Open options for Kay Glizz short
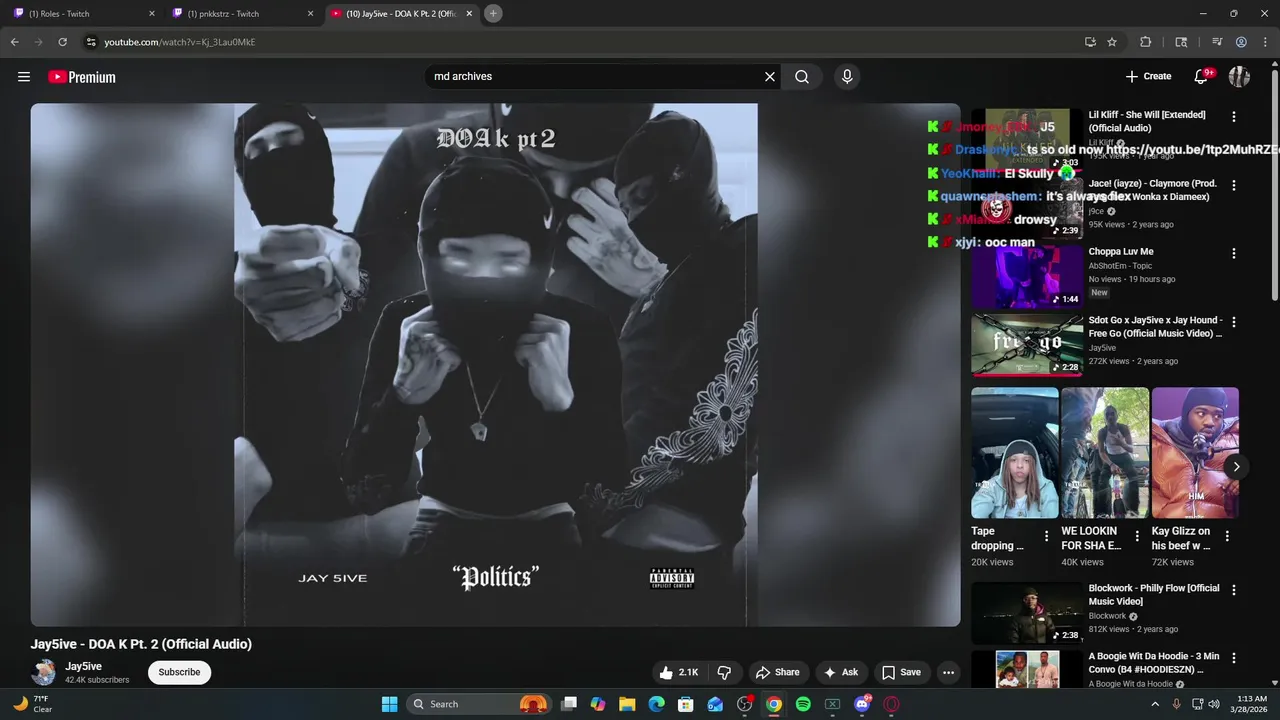Image resolution: width=1280 pixels, height=720 pixels. tap(1227, 537)
